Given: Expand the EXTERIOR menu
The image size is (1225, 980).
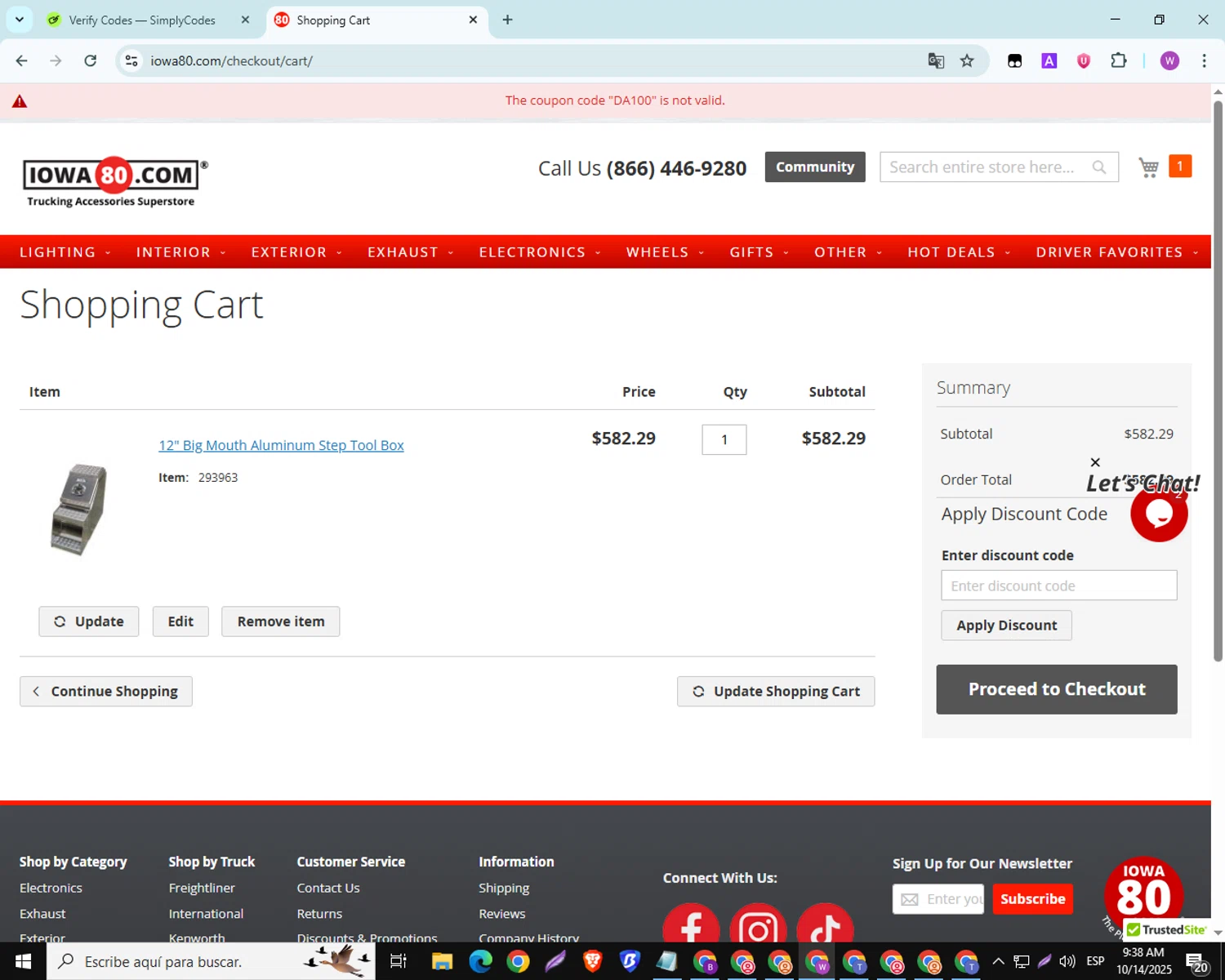Looking at the screenshot, I should pos(296,252).
